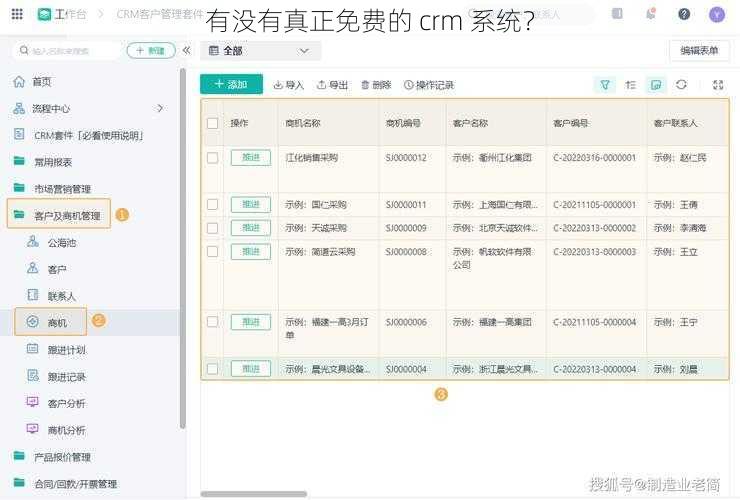Expand 流程中心 with its chevron
740x500 pixels.
coord(160,108)
